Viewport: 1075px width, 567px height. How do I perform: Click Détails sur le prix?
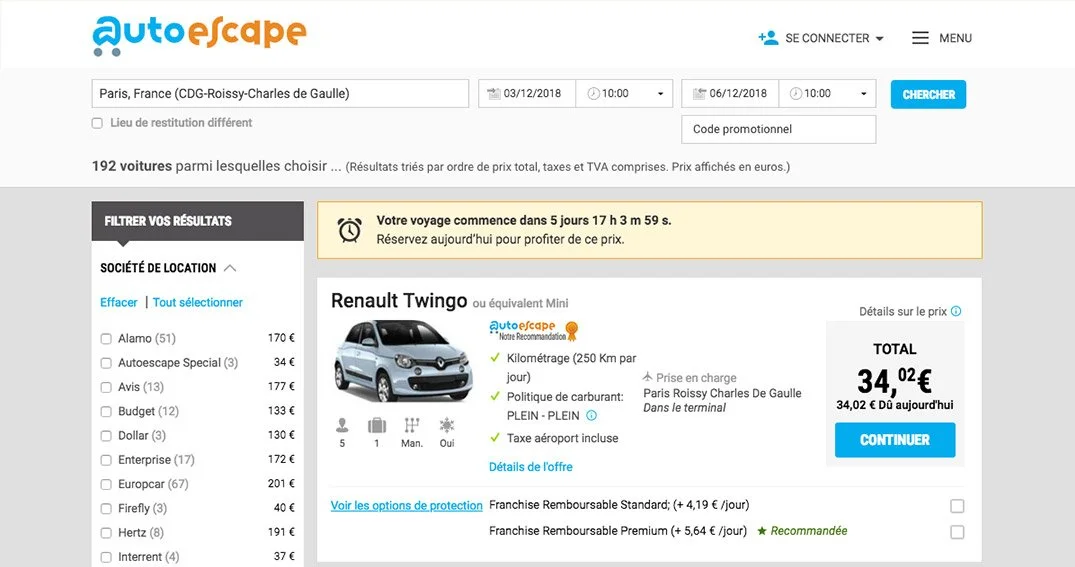(x=903, y=311)
